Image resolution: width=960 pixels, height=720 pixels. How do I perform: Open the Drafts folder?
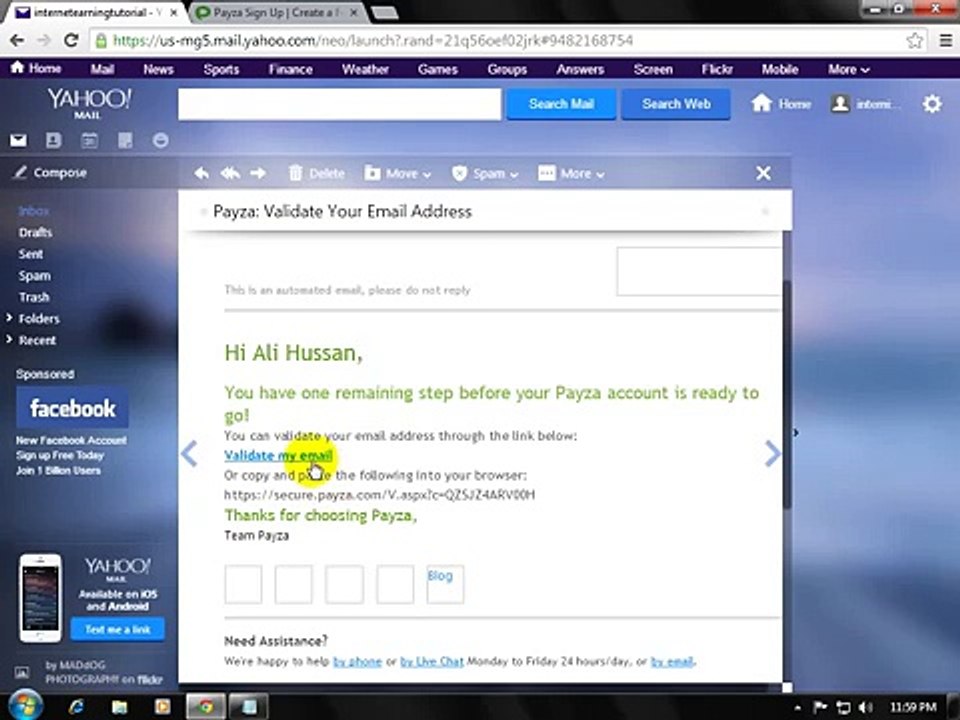pos(36,233)
